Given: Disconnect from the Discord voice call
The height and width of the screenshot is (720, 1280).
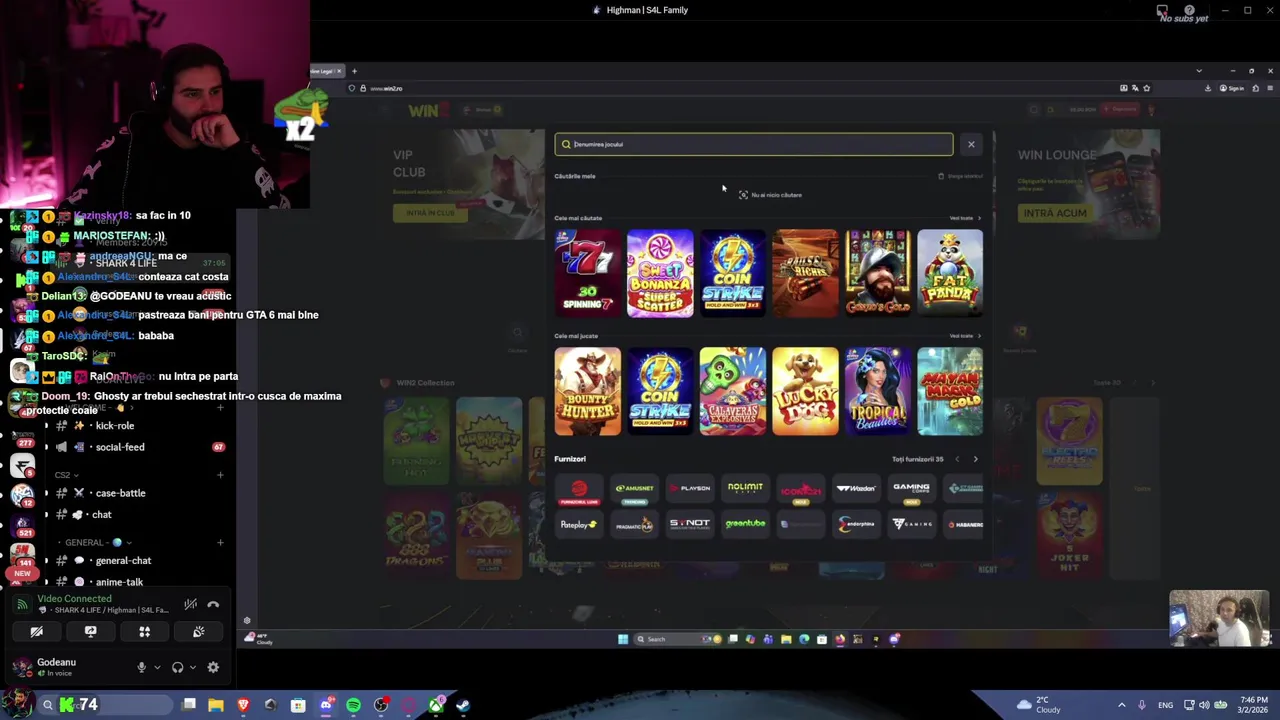Looking at the screenshot, I should coord(213,604).
